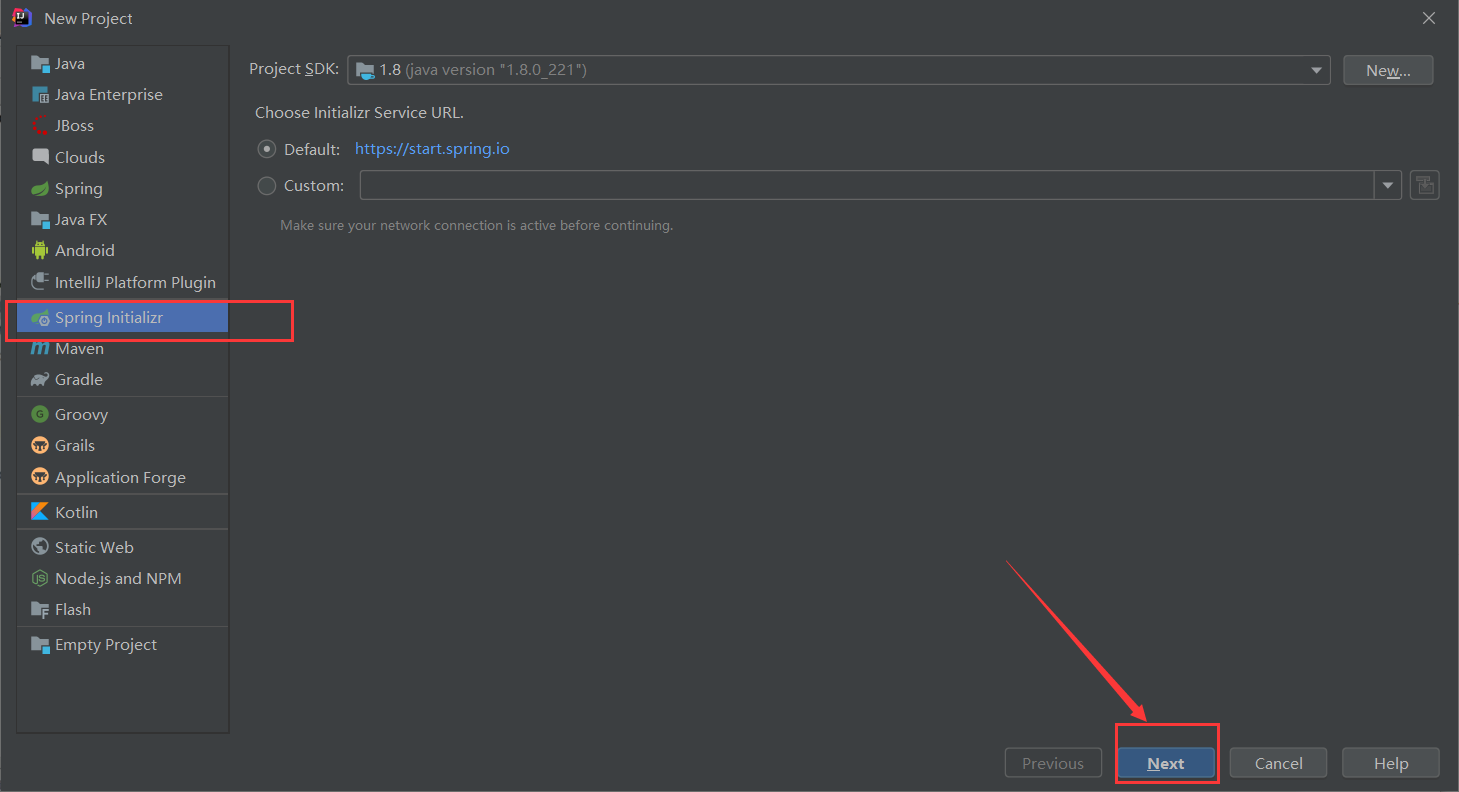Close the New Project dialog
1459x792 pixels.
pyautogui.click(x=1430, y=18)
